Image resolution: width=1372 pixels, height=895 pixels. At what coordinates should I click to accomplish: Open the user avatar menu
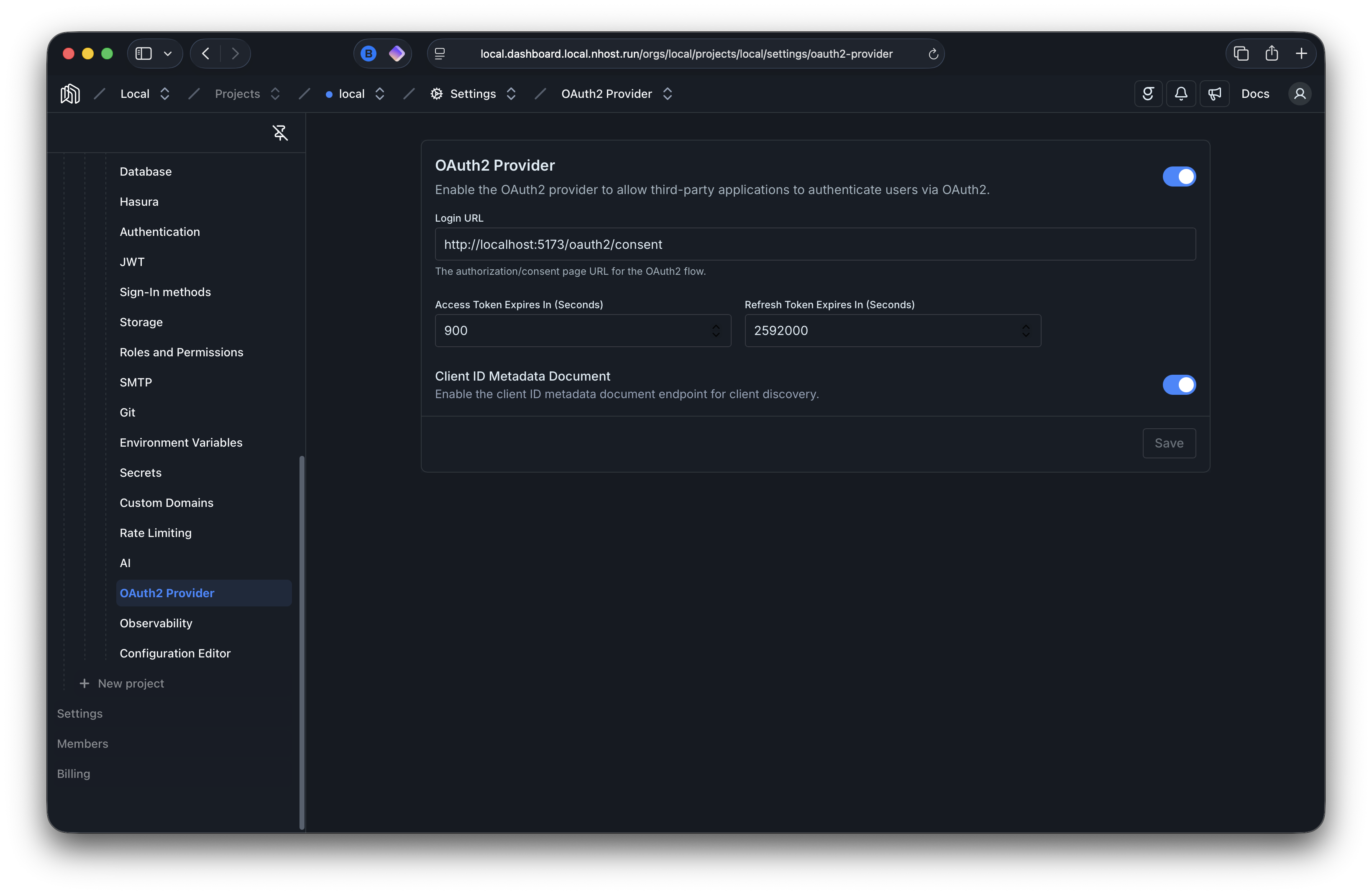pos(1300,93)
